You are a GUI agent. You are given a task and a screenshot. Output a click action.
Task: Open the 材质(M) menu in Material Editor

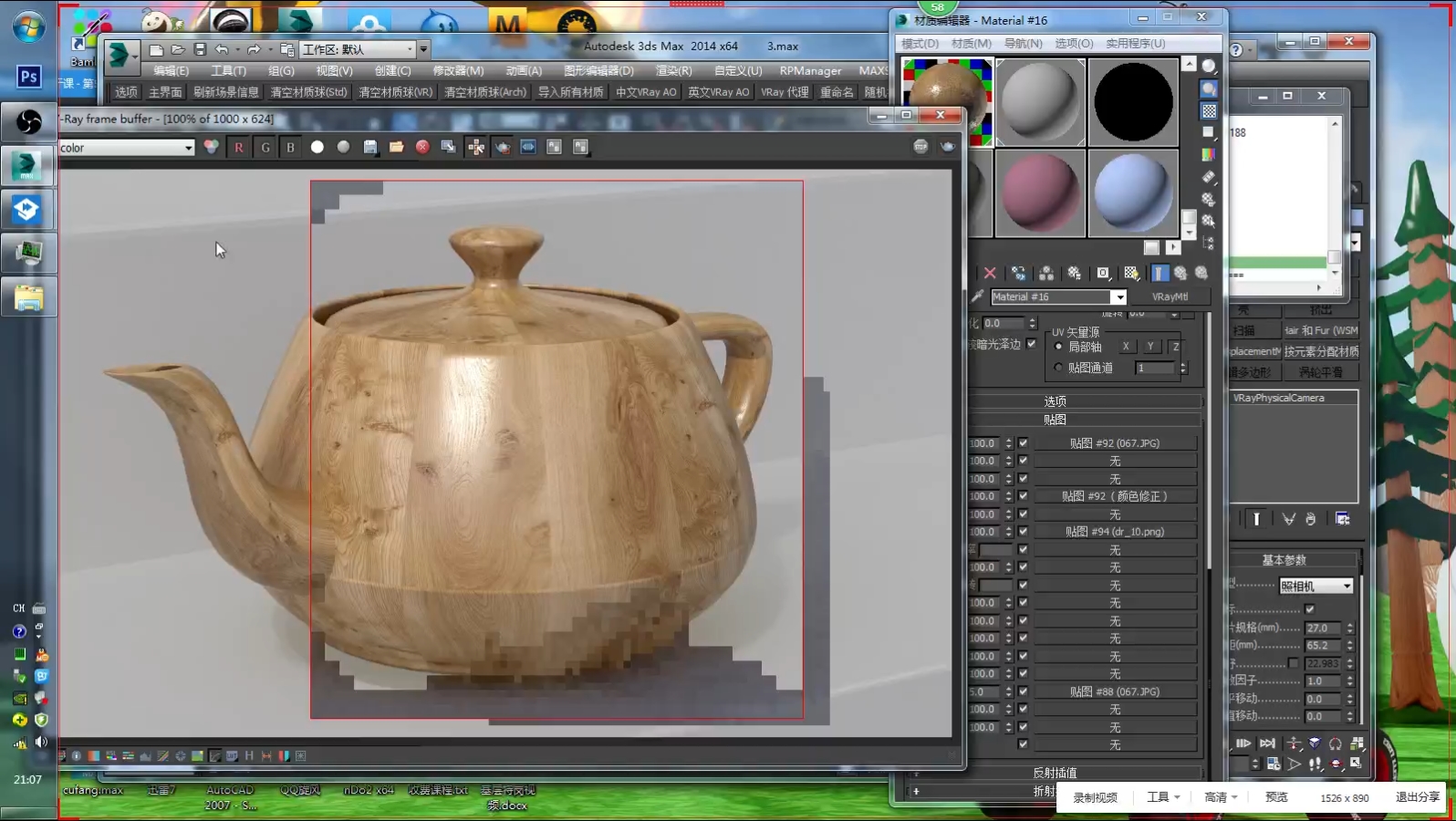(x=971, y=43)
